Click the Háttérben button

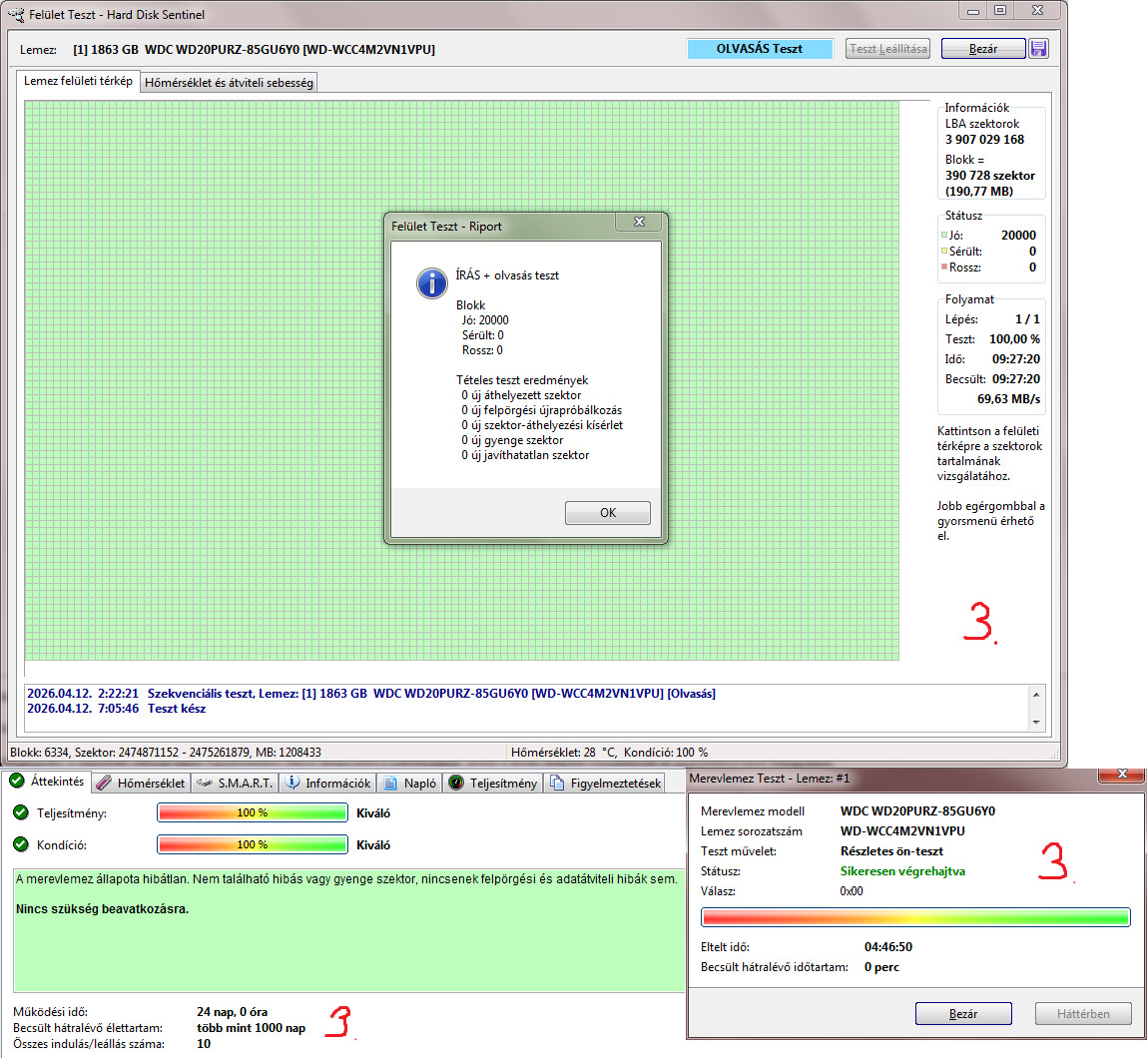pos(1083,1013)
